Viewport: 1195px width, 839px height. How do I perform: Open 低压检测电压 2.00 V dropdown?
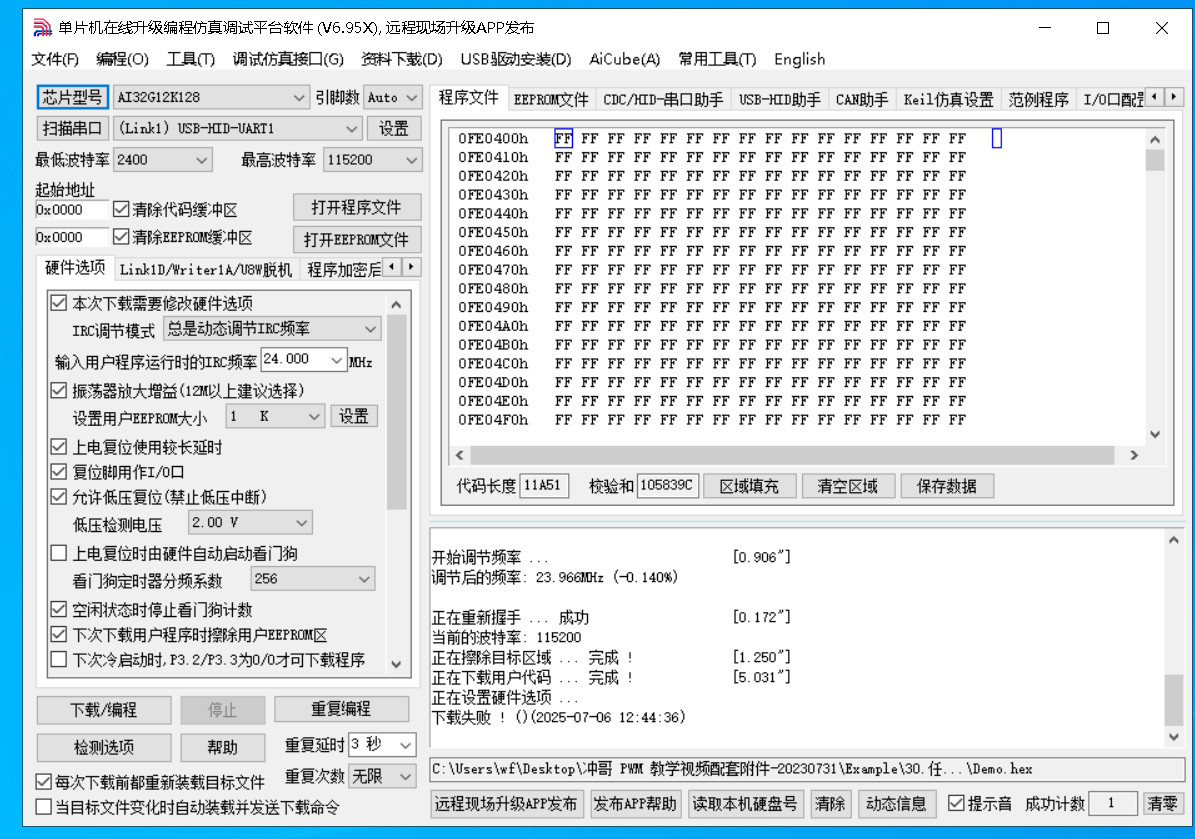pyautogui.click(x=249, y=523)
